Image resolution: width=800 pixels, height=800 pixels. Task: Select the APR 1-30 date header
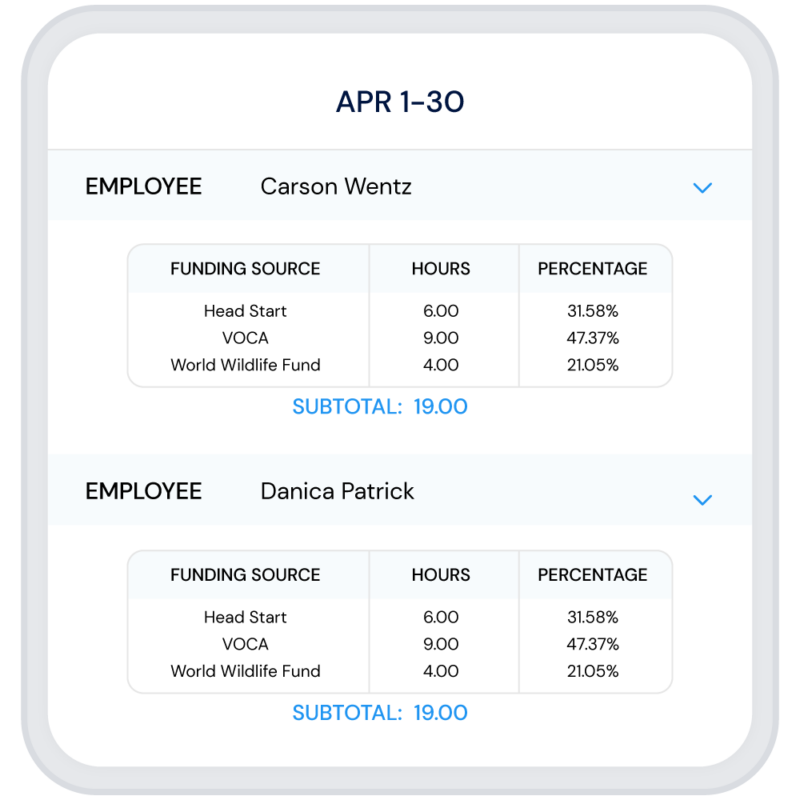400,100
